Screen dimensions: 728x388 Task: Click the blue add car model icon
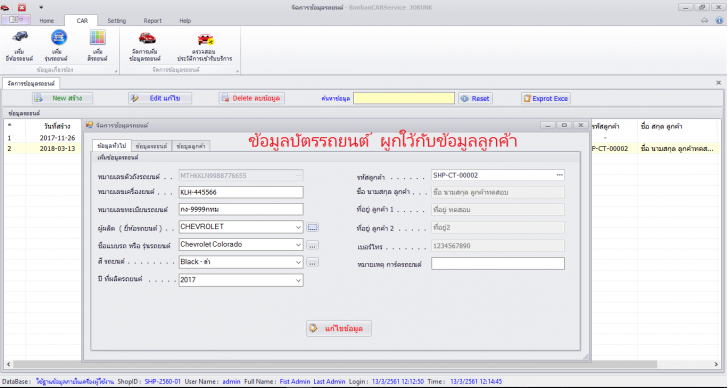point(59,37)
